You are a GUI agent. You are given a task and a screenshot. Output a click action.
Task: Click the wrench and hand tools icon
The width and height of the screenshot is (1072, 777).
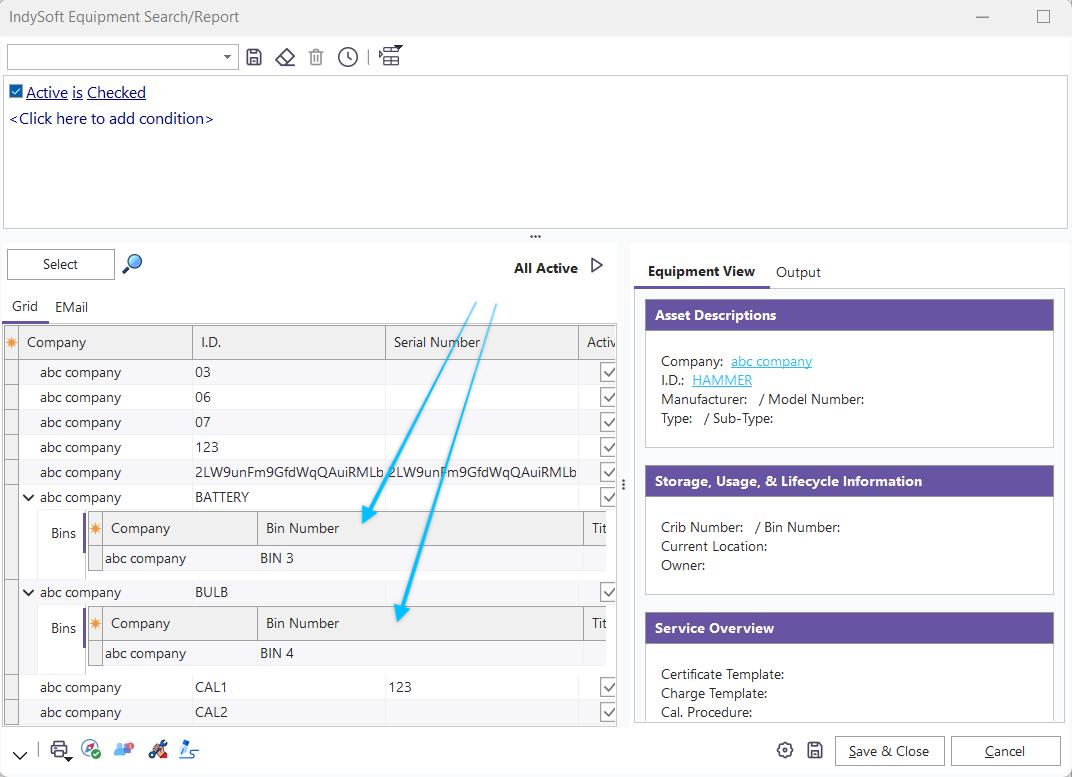(x=157, y=749)
